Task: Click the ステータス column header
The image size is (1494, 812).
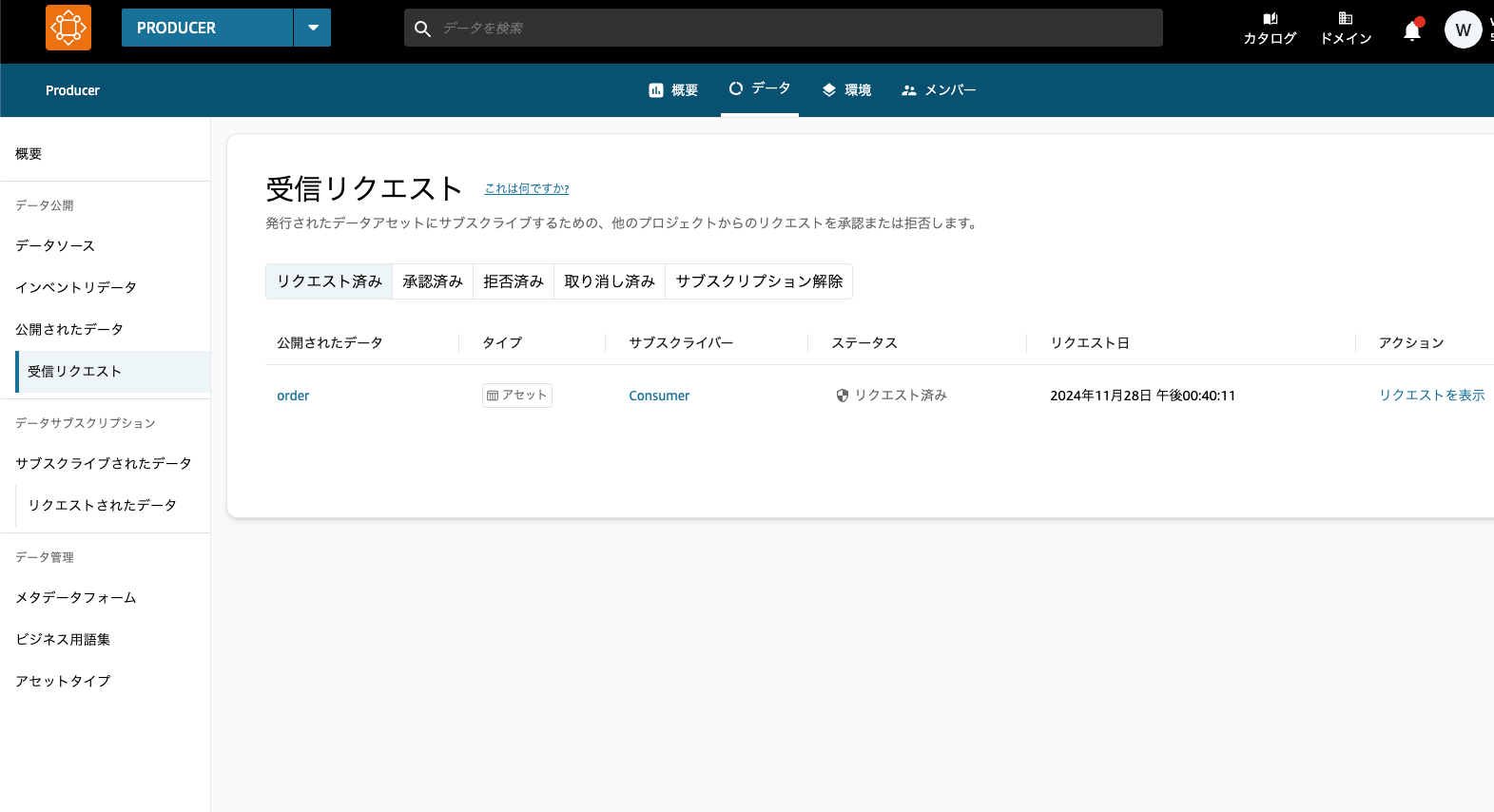Action: click(864, 342)
